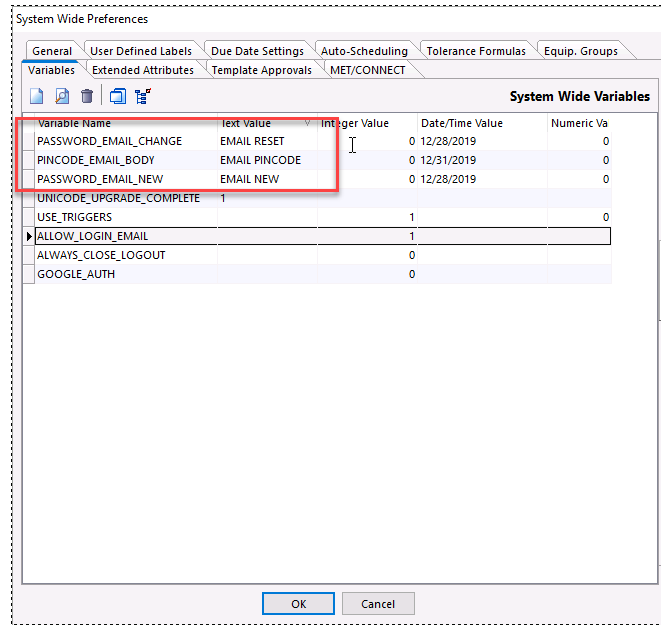
Task: Click the Text Value column sort arrow
Action: [x=306, y=123]
